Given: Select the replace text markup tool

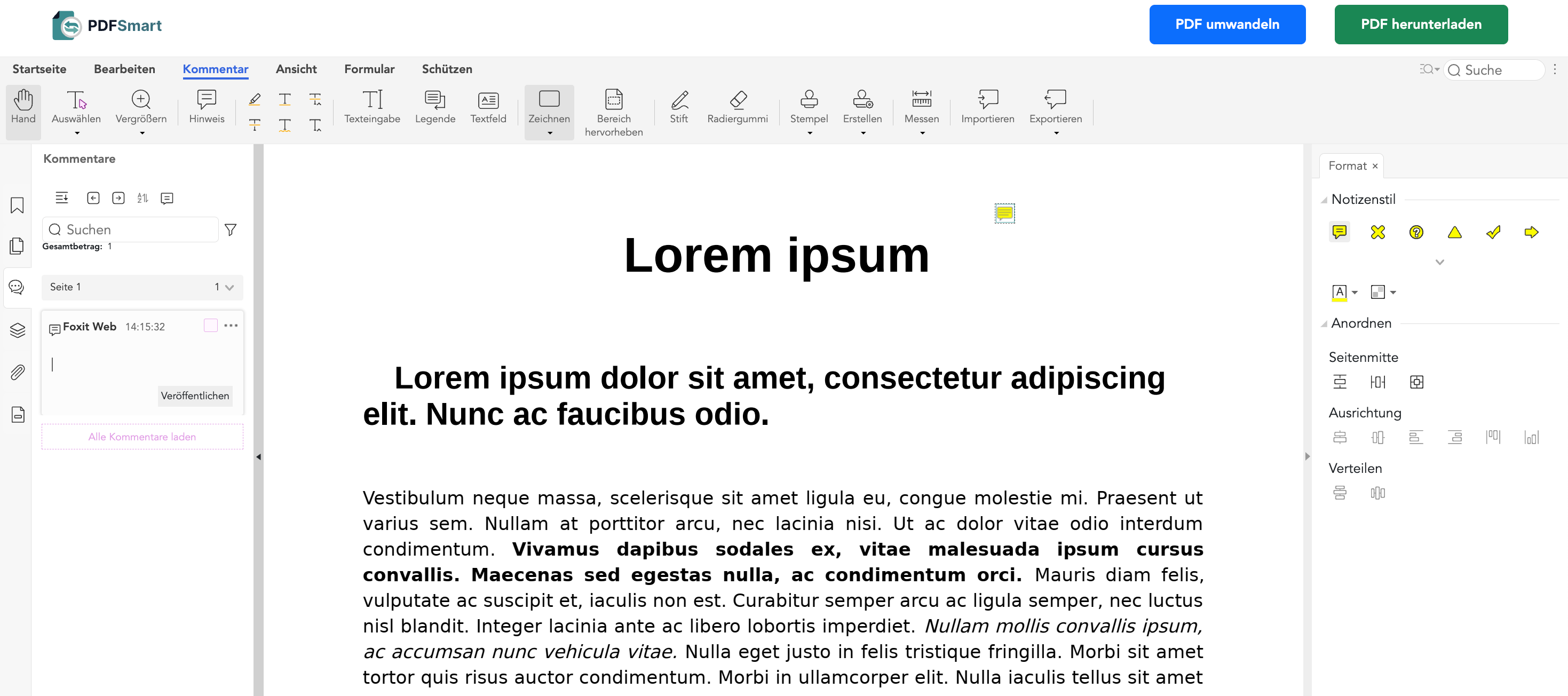Looking at the screenshot, I should pos(315,99).
